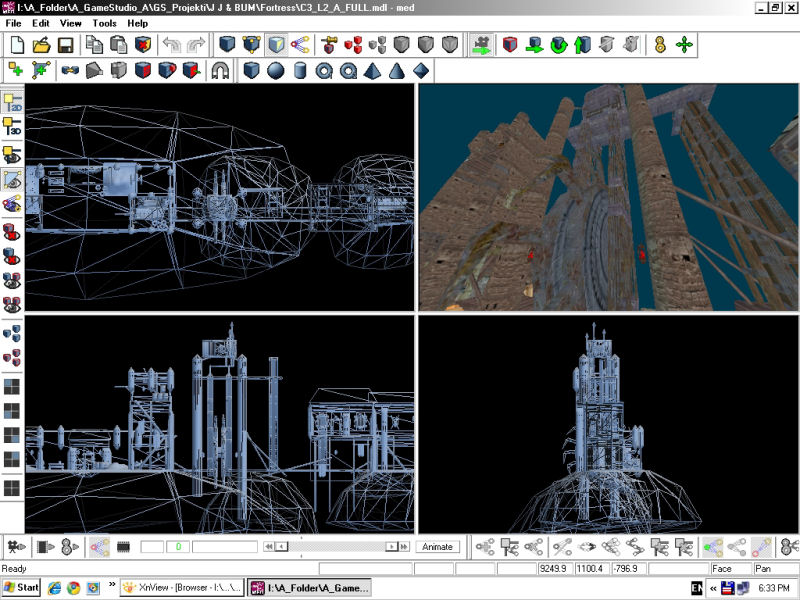The height and width of the screenshot is (600, 800).
Task: Switch selection to 2D mode in sidebar
Action: pos(12,102)
